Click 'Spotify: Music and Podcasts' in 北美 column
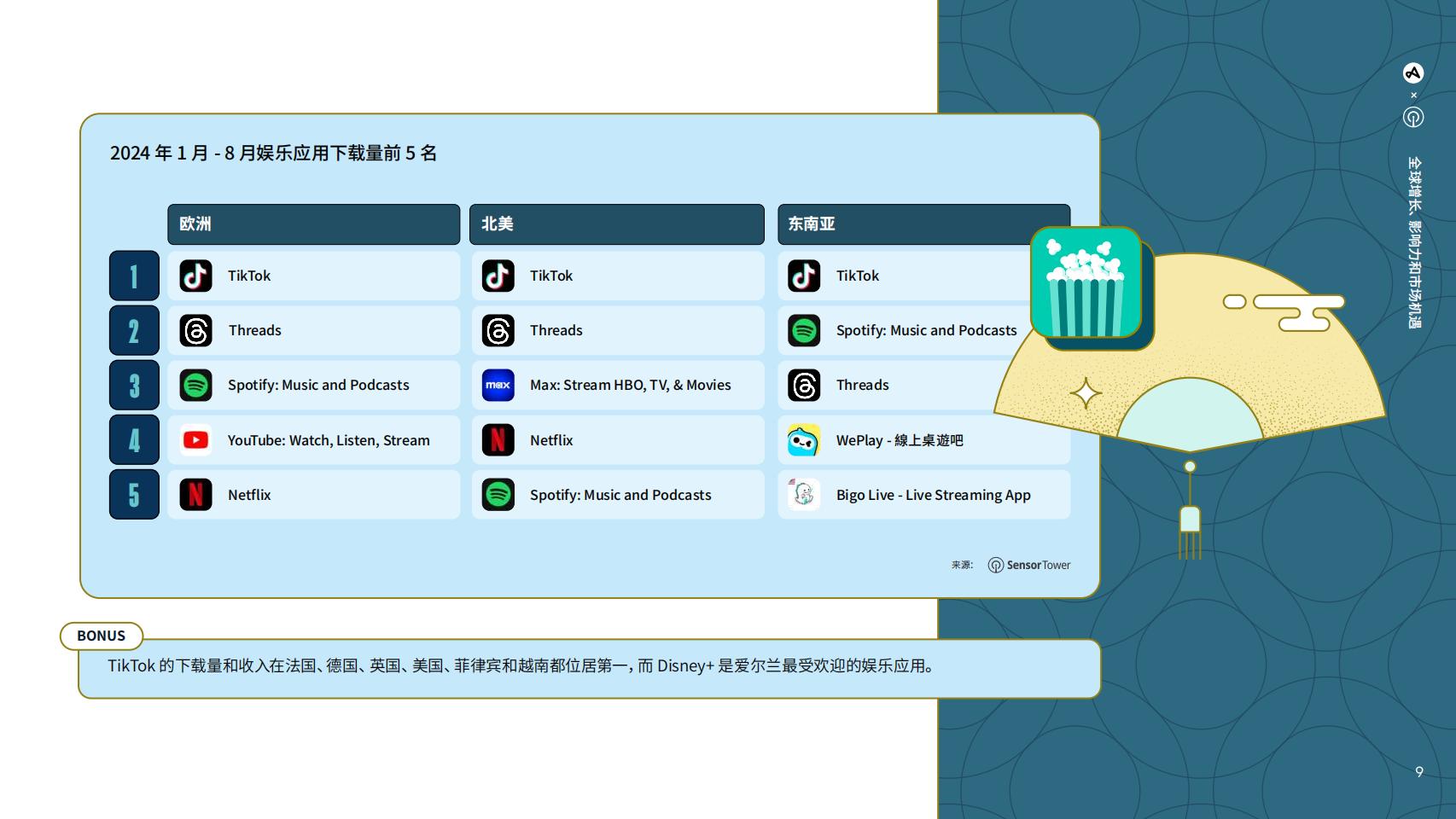The image size is (1456, 819). tap(620, 495)
